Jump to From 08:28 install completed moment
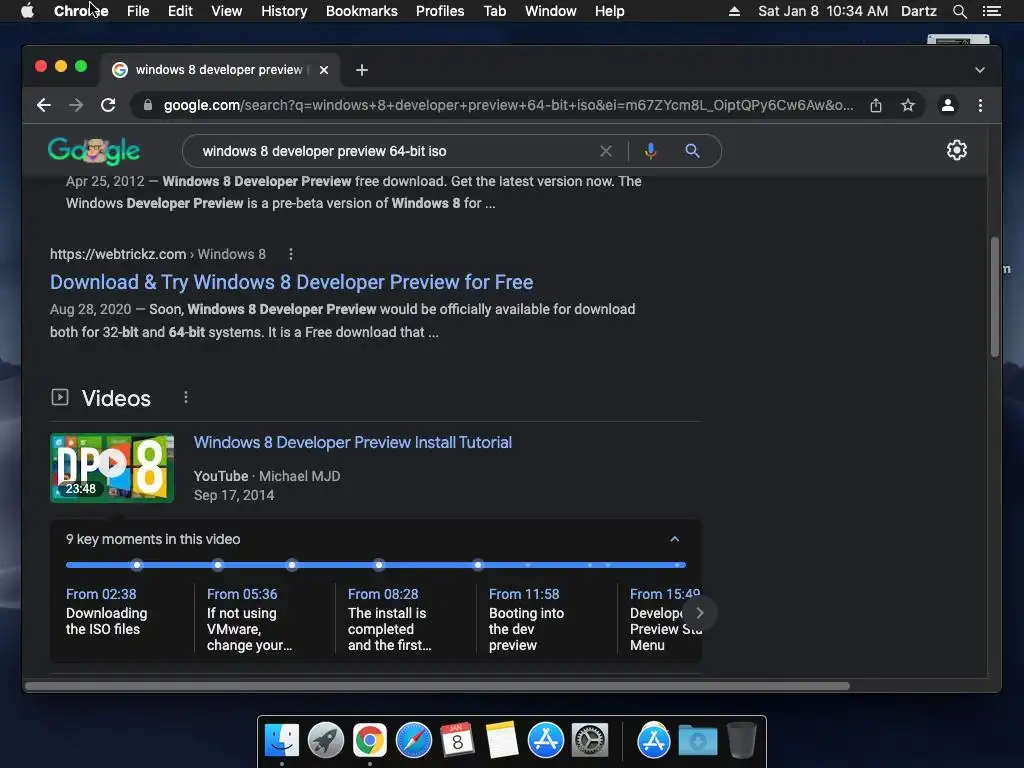Screen dimensions: 1024x768 tap(390, 619)
